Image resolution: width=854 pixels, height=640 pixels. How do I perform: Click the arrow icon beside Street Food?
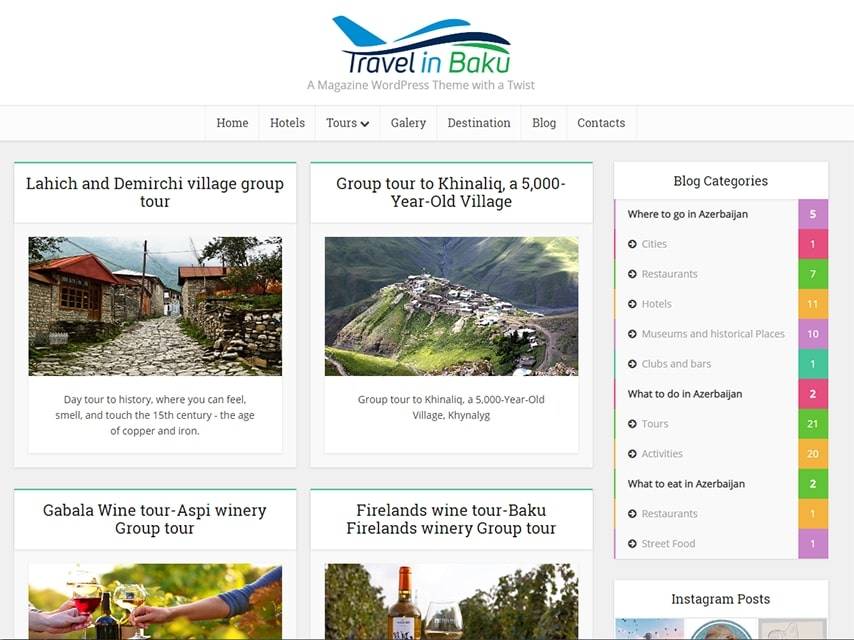[x=632, y=544]
